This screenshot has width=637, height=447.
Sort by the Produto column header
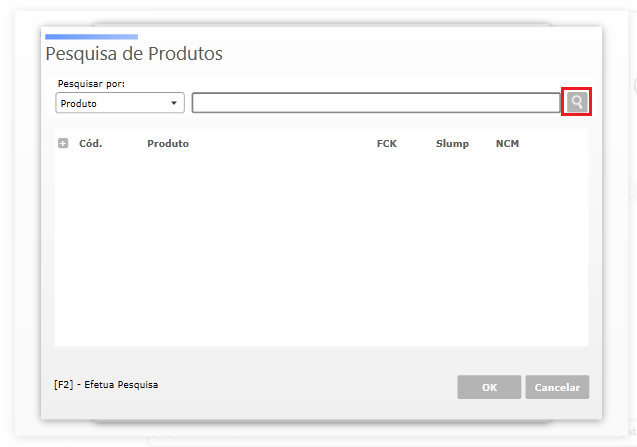pos(168,143)
